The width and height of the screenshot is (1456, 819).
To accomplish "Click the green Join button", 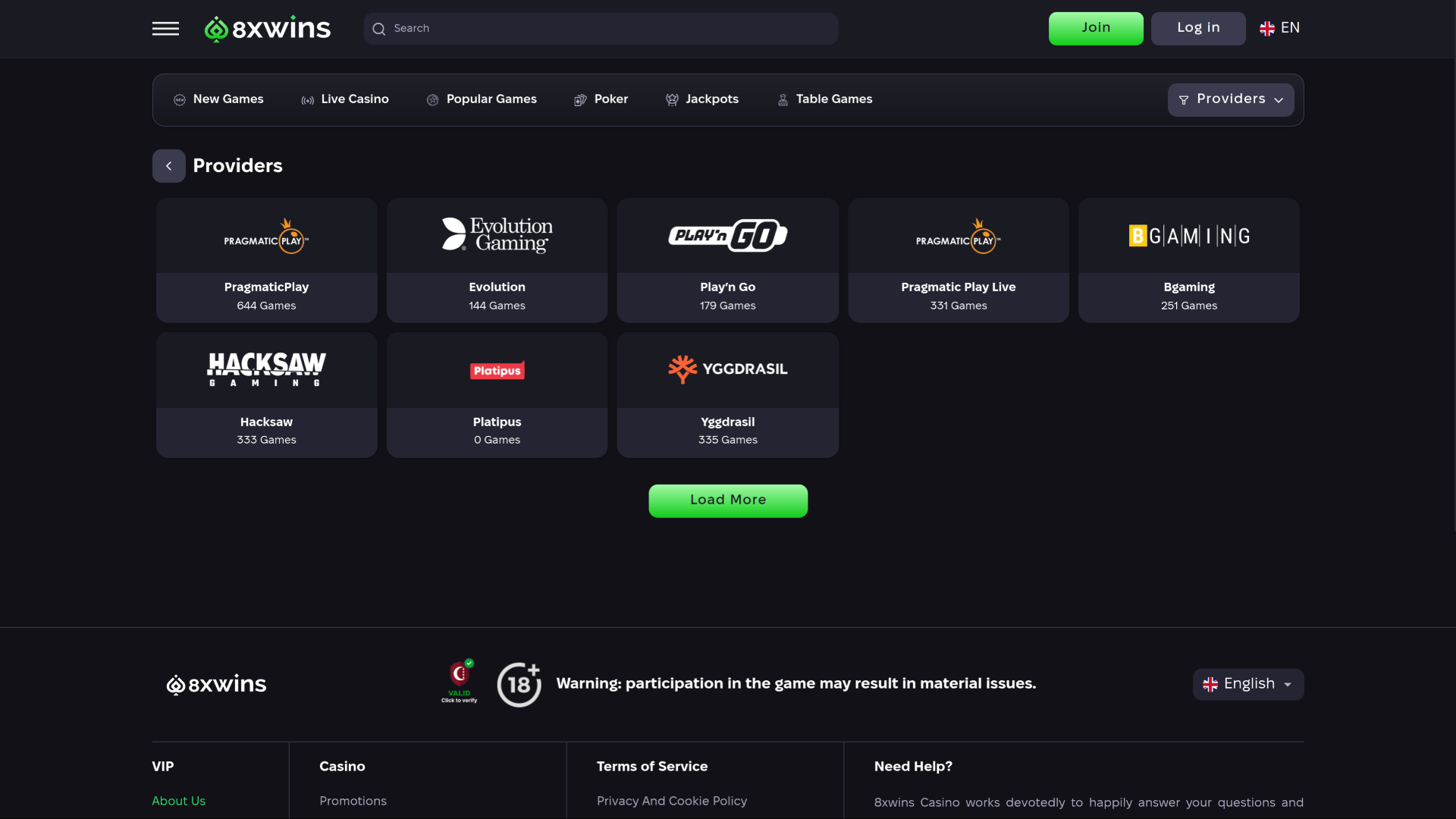I will pyautogui.click(x=1096, y=29).
